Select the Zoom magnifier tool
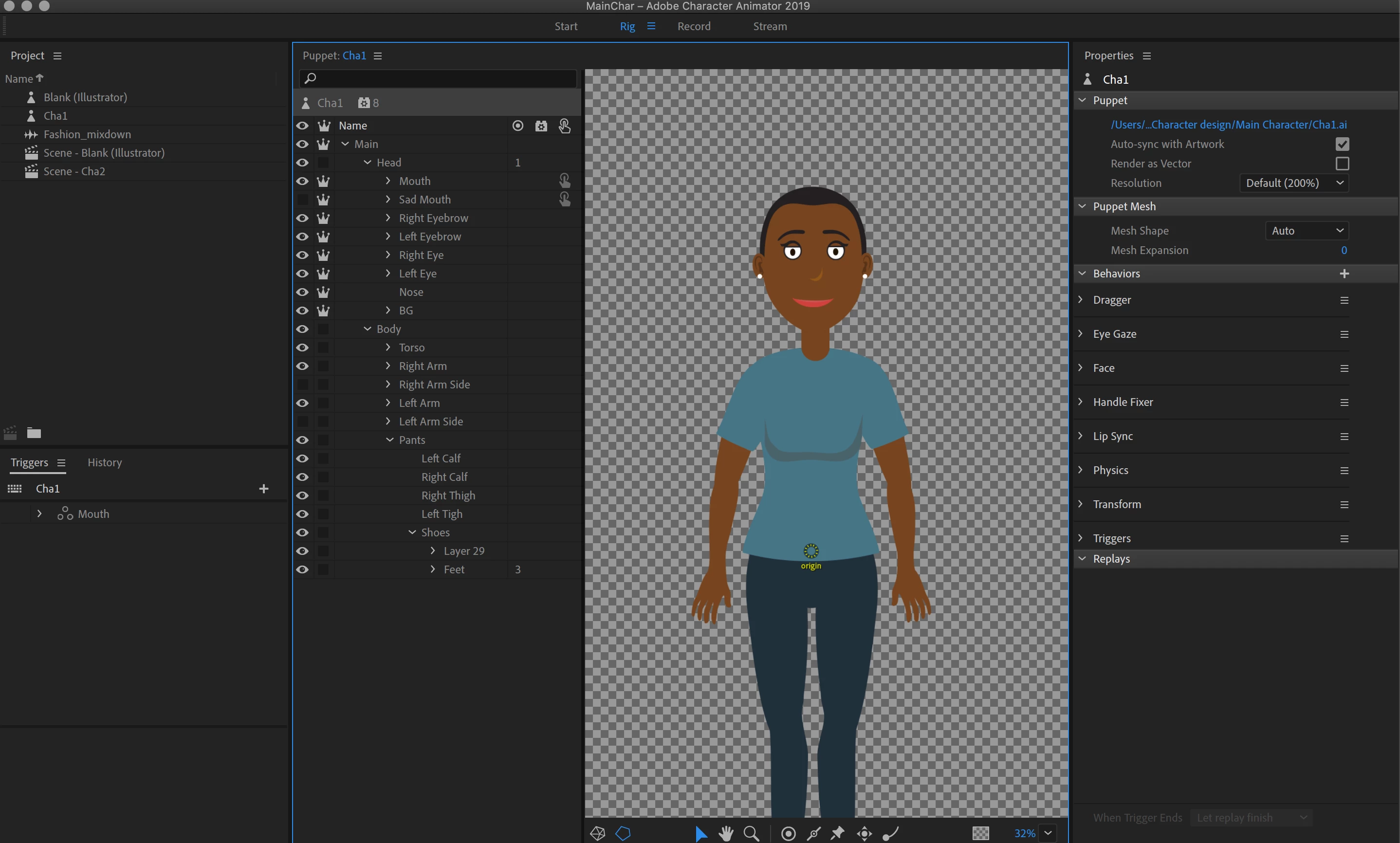 point(751,833)
